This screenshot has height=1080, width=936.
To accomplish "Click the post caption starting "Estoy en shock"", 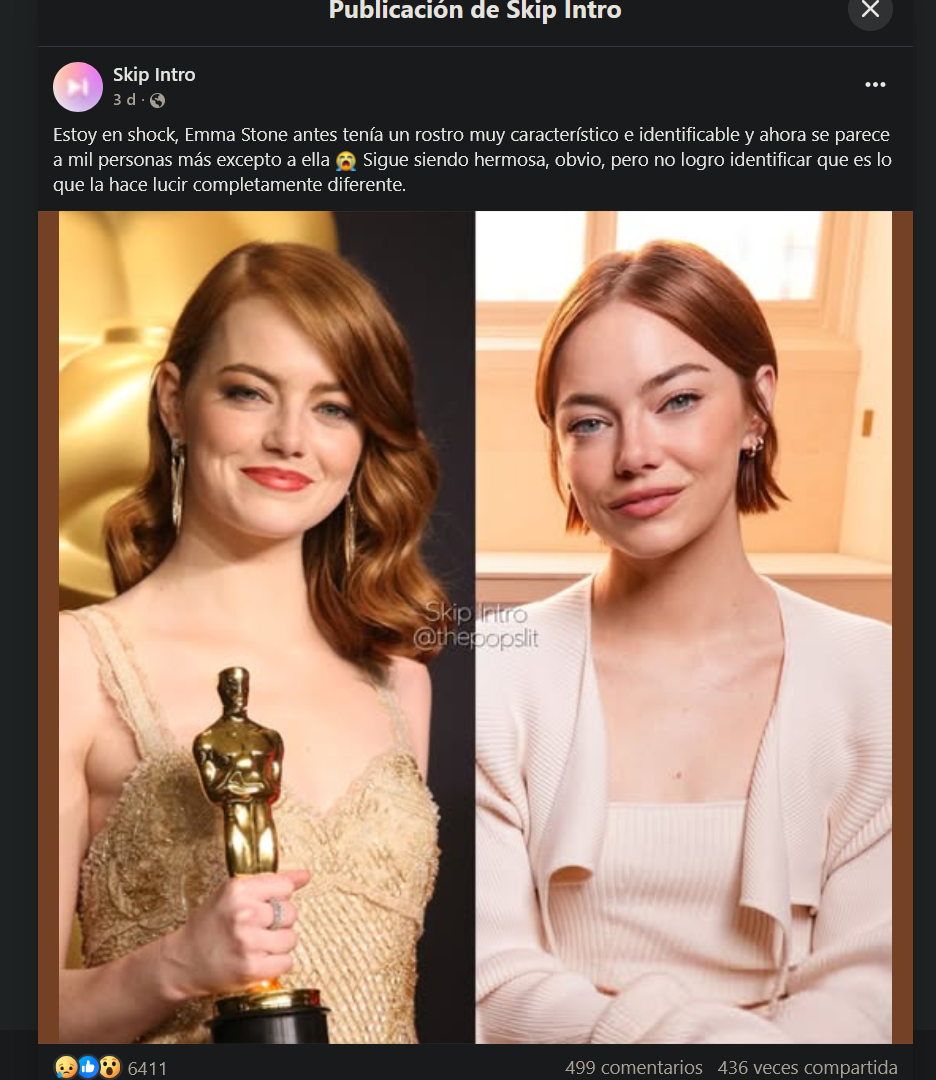I will coord(470,160).
